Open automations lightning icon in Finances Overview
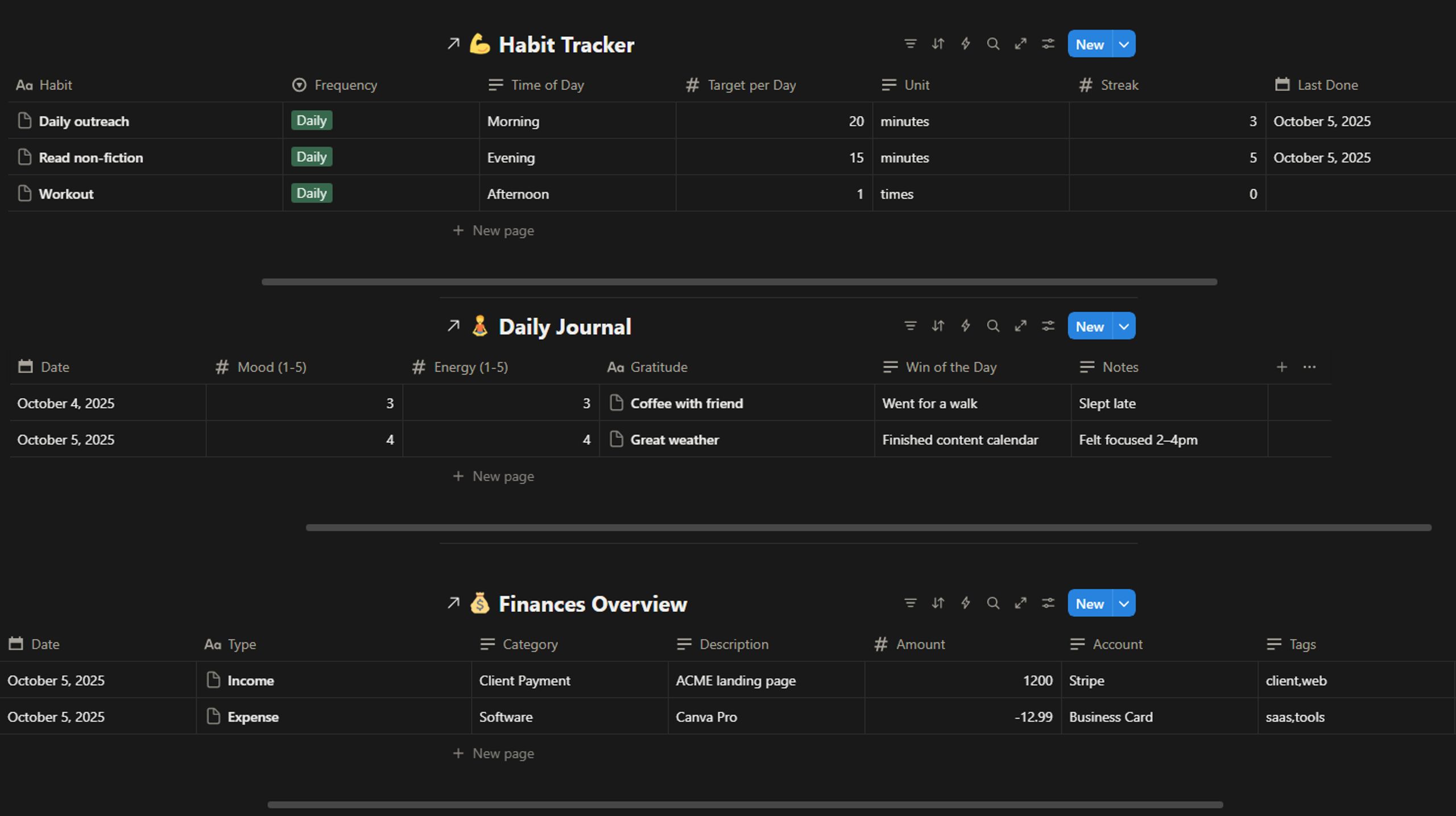This screenshot has height=816, width=1456. click(x=965, y=603)
